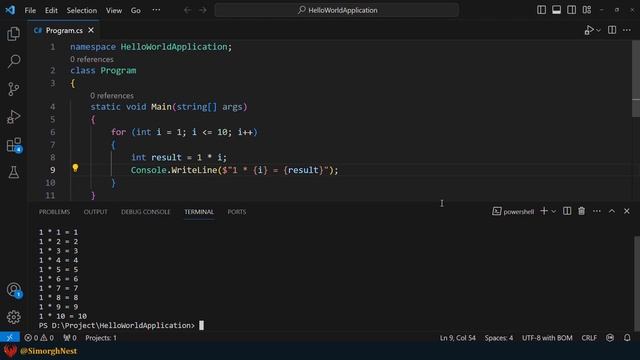Toggle the bottom panel layout button
Viewport: 640px width, 360px height.
click(556, 10)
